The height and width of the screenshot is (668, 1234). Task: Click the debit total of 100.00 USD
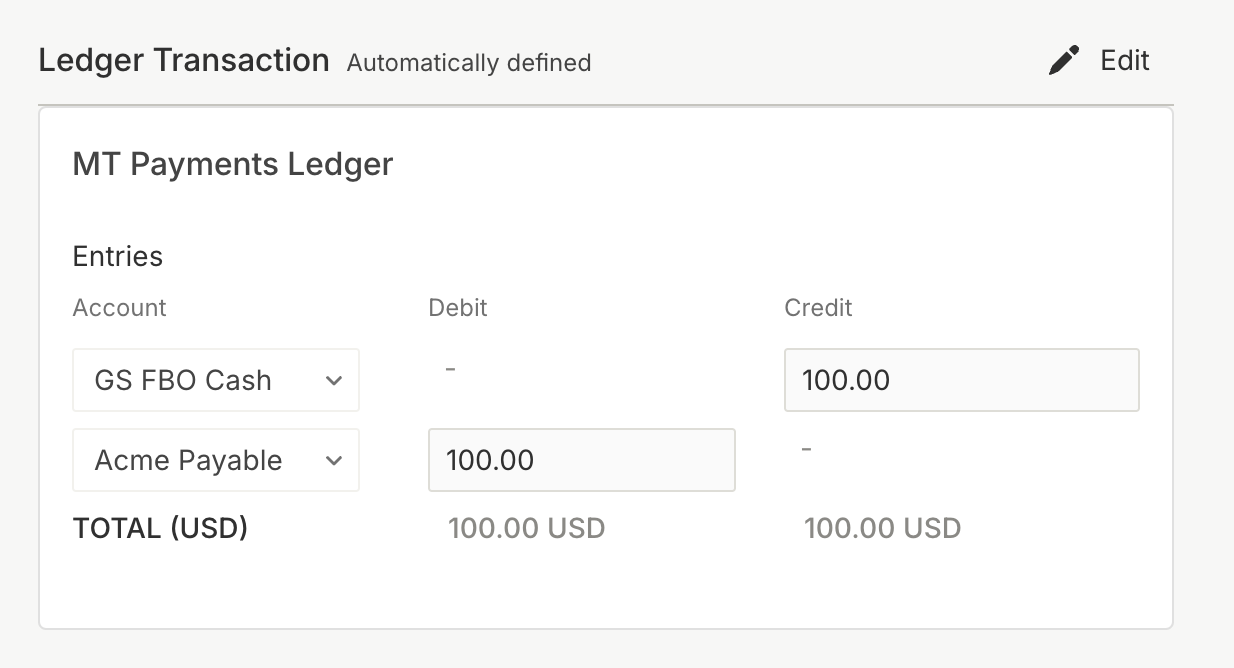(527, 528)
